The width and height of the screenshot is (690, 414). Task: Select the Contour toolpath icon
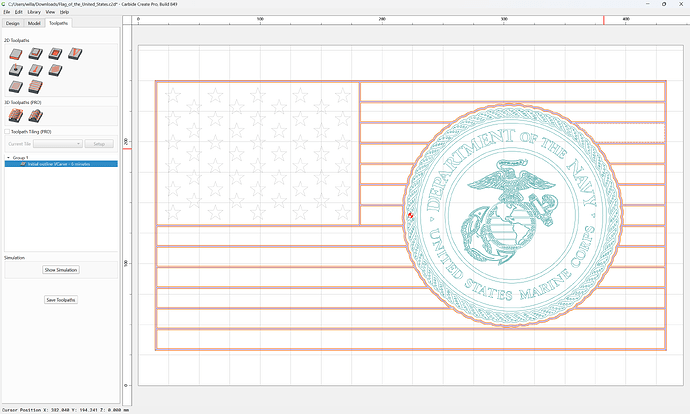(16, 54)
